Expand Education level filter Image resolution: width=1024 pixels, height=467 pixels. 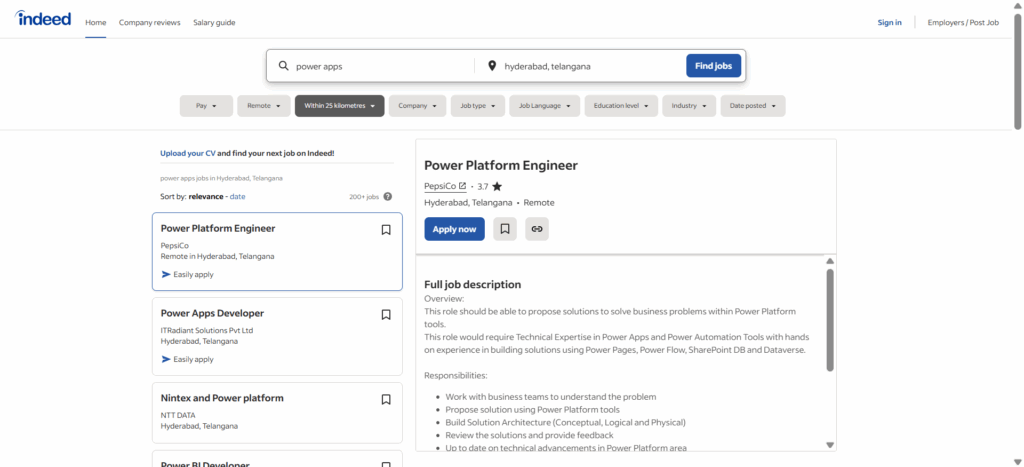coord(621,106)
